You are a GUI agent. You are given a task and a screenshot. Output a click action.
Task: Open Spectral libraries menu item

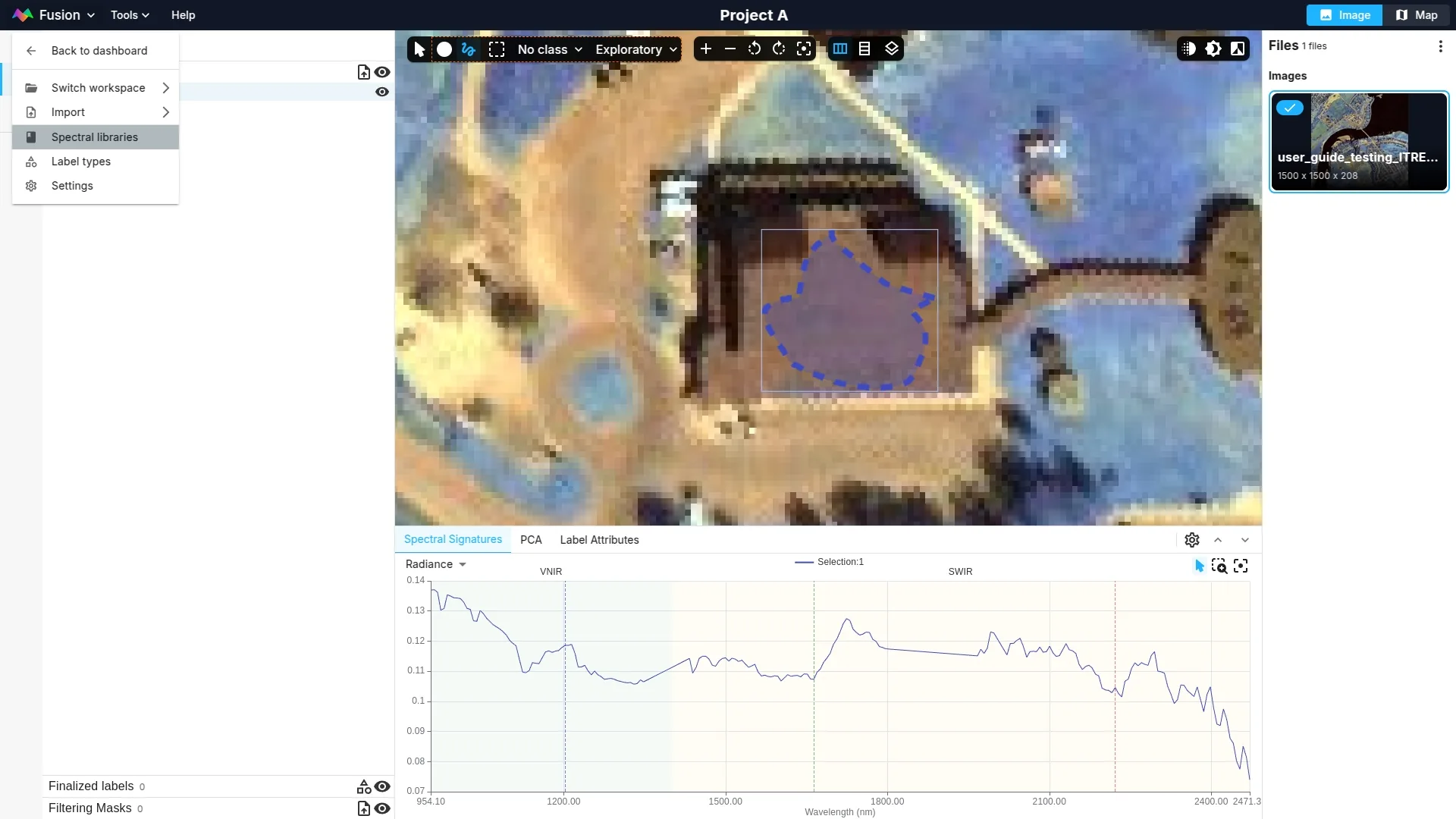(95, 137)
